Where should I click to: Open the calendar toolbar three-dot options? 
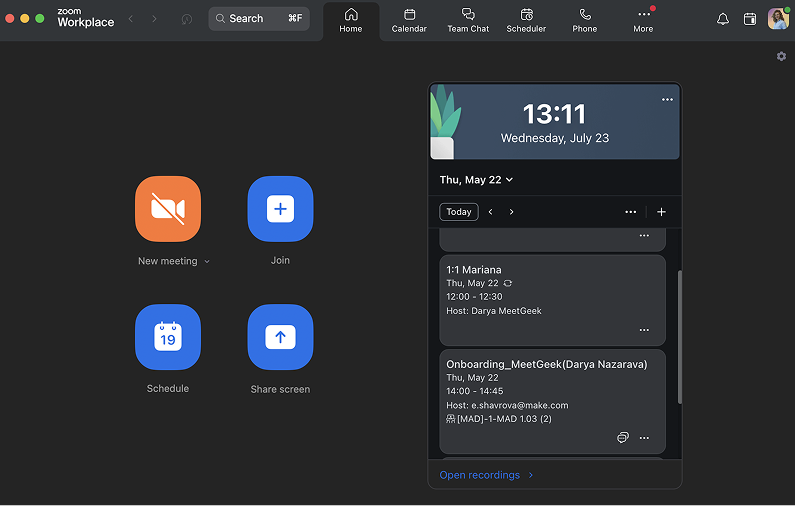(x=630, y=212)
